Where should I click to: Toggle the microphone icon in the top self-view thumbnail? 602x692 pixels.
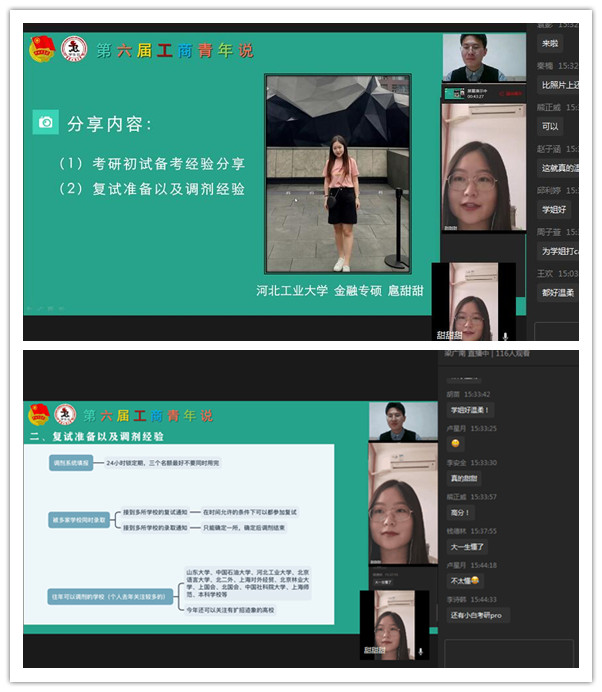[x=506, y=337]
